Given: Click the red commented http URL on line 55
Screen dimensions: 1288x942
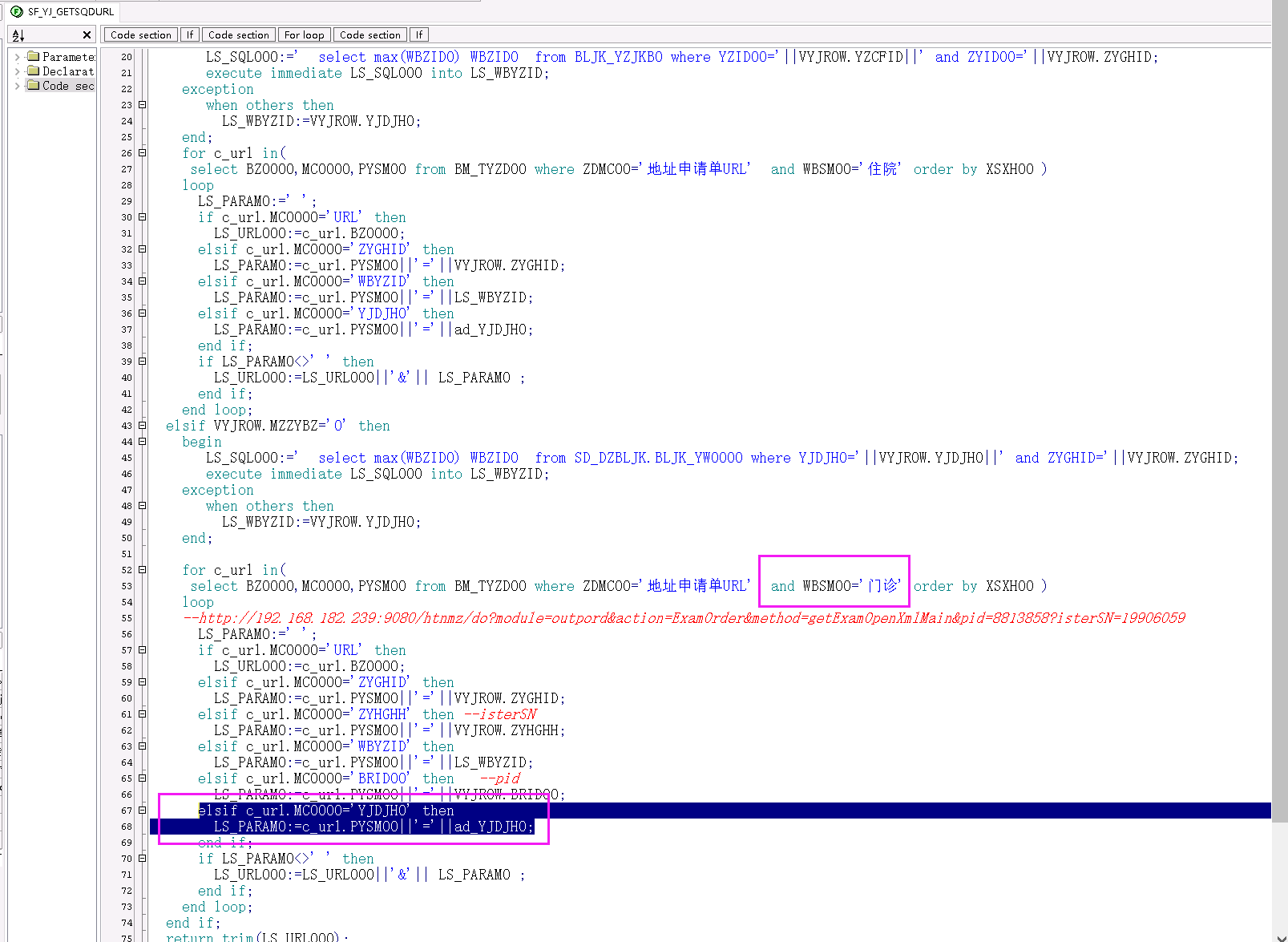Looking at the screenshot, I should tap(684, 618).
